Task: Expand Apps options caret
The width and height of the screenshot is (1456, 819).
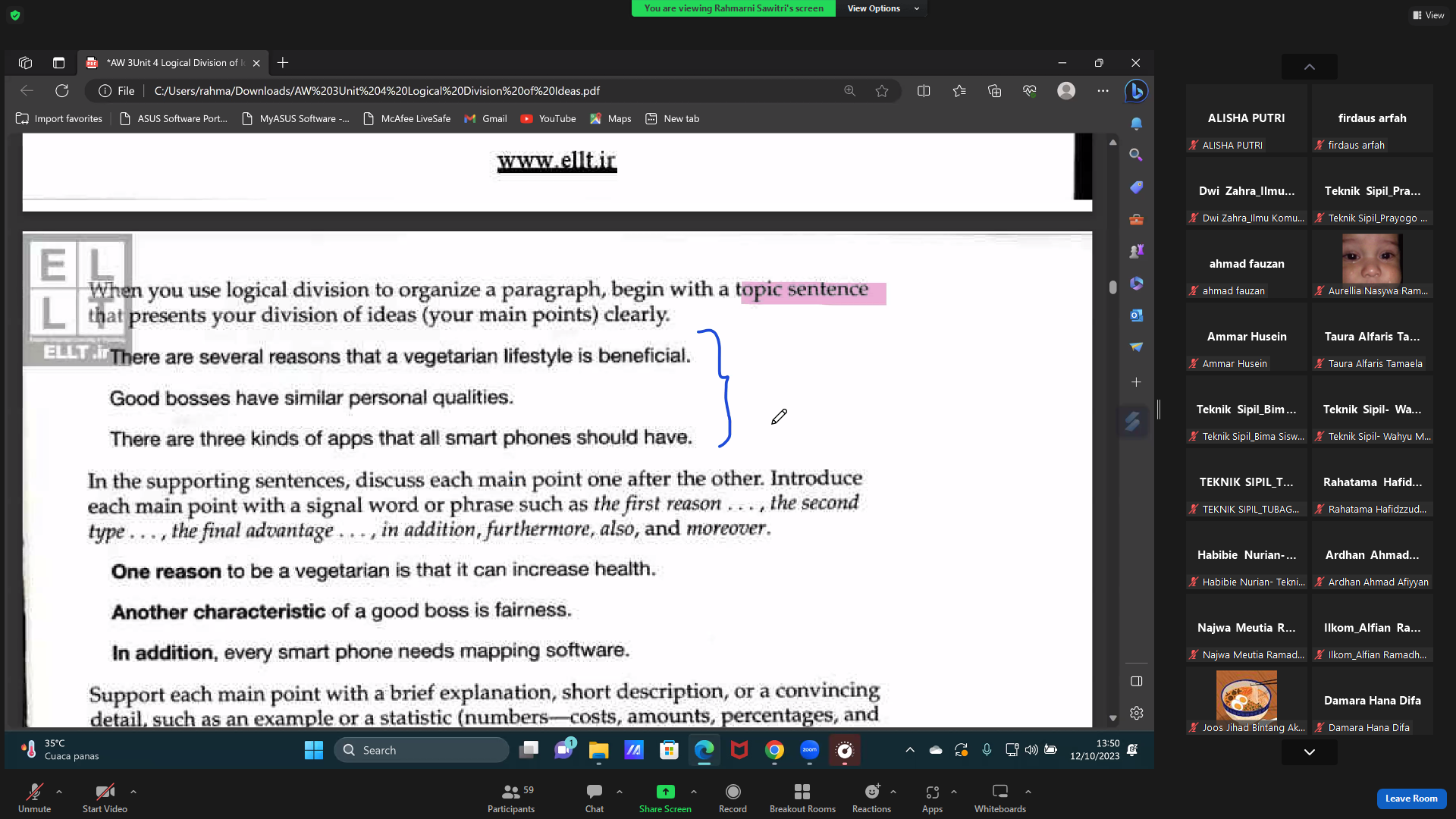Action: [x=954, y=792]
